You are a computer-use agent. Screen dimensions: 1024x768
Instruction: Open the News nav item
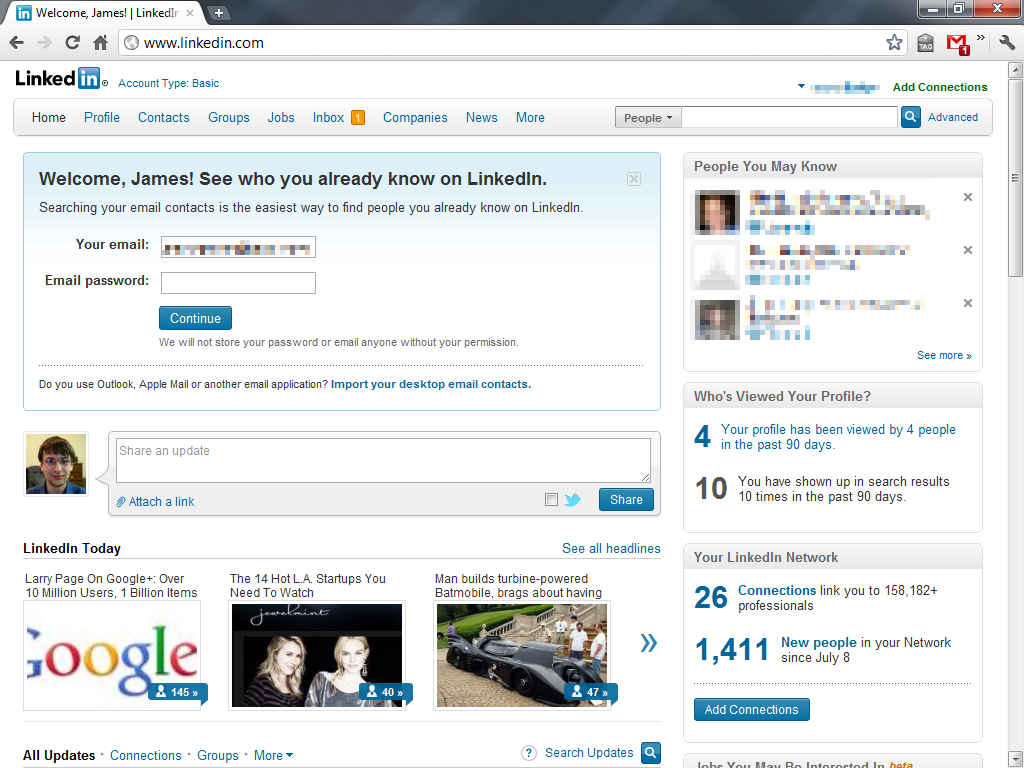pos(481,118)
